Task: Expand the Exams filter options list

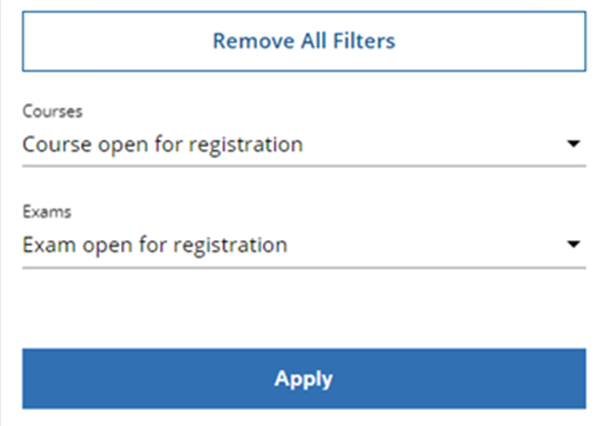Action: point(573,244)
